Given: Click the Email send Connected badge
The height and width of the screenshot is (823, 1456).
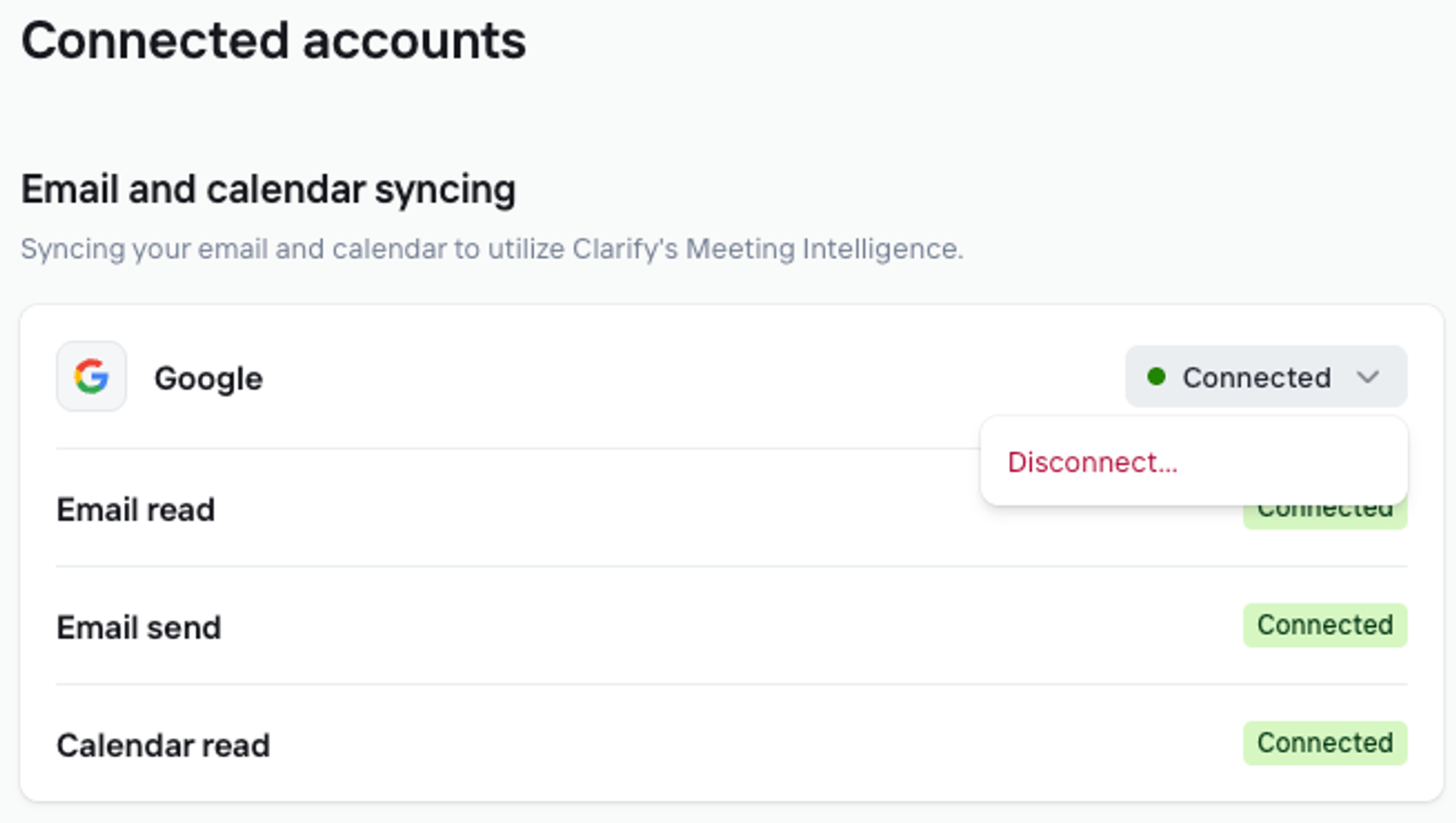Looking at the screenshot, I should coord(1325,626).
